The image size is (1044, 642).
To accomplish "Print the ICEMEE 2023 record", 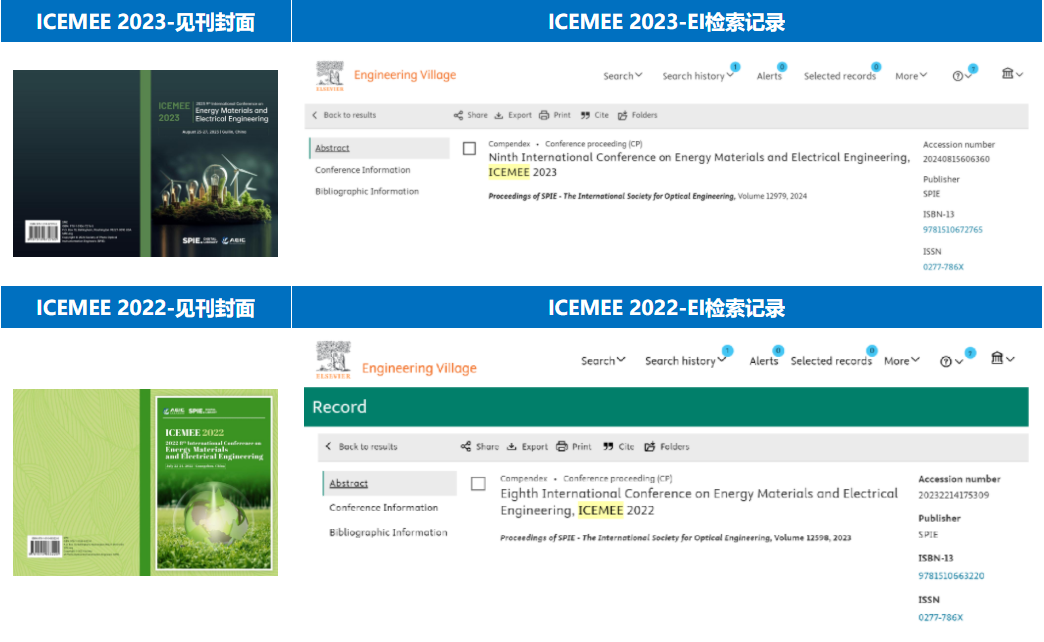I will (555, 115).
